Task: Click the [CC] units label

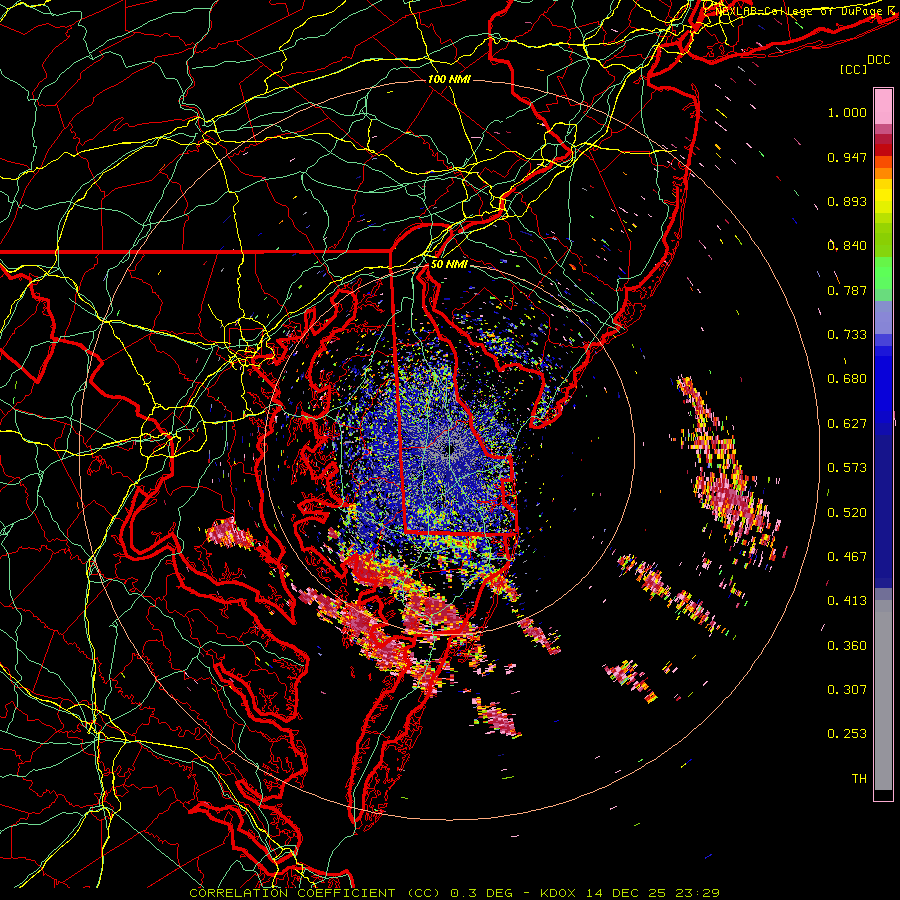Action: (854, 69)
